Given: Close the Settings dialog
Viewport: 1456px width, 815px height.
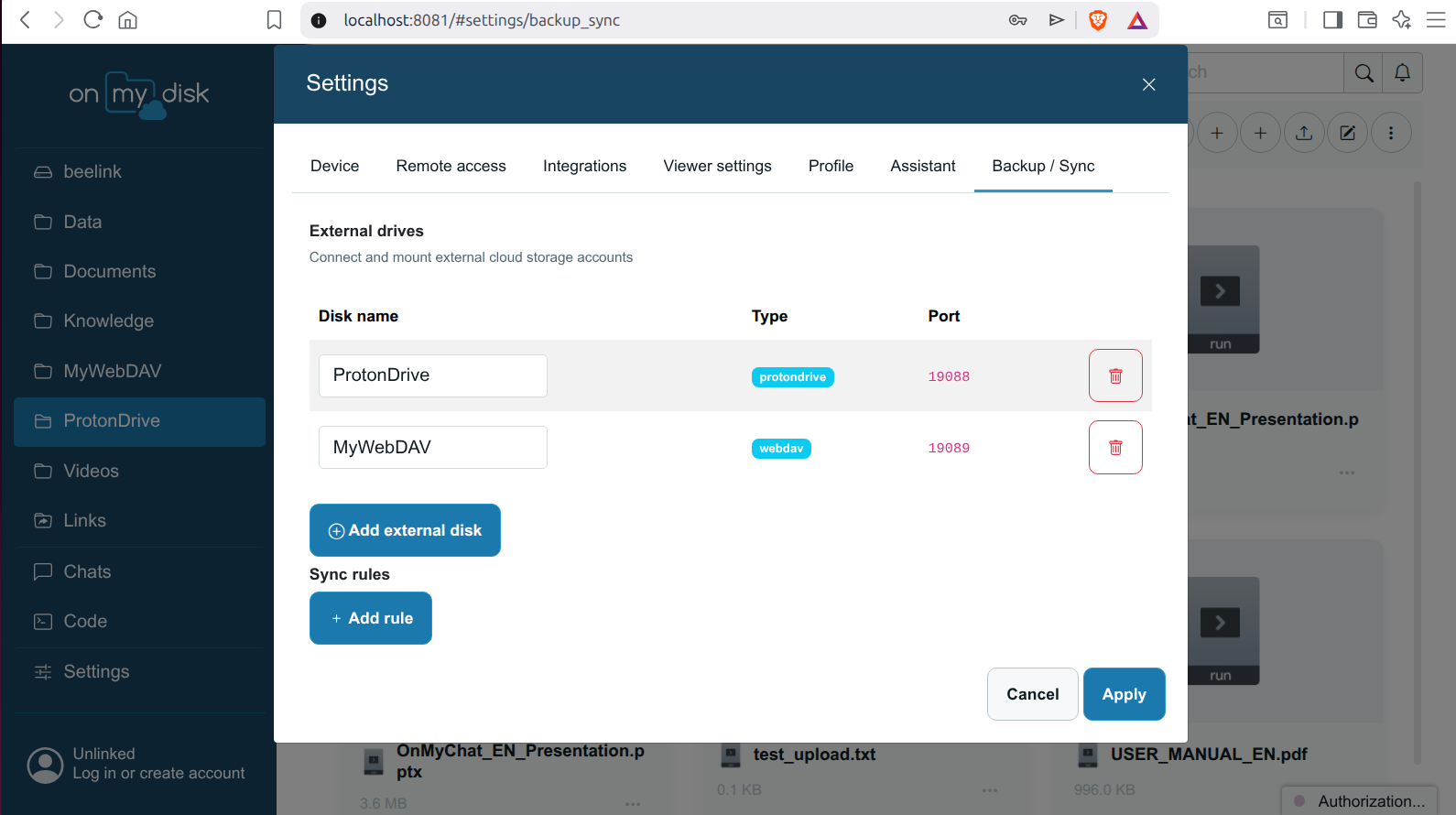Looking at the screenshot, I should tap(1148, 84).
